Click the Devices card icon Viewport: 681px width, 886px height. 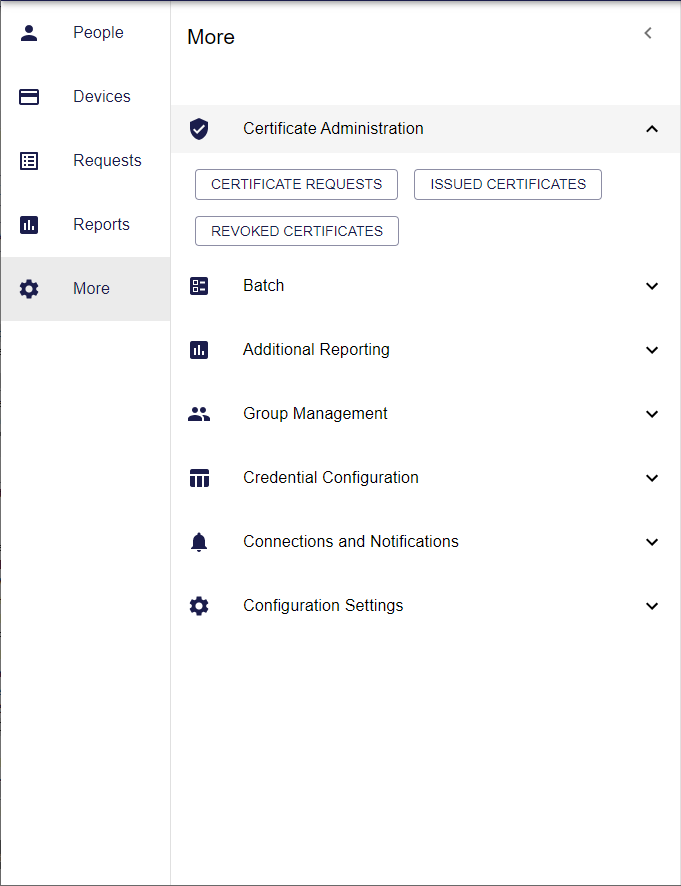pos(28,96)
